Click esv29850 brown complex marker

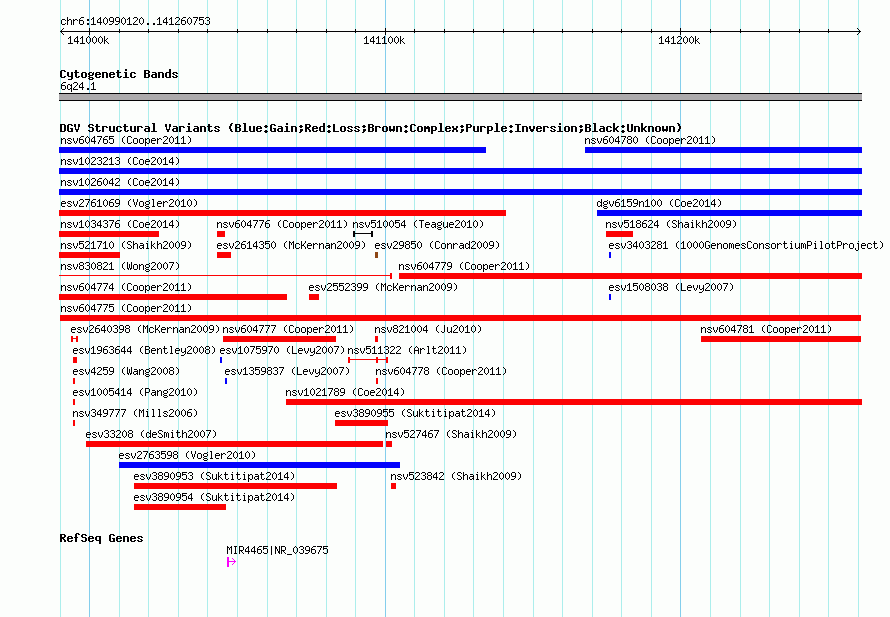pyautogui.click(x=376, y=255)
